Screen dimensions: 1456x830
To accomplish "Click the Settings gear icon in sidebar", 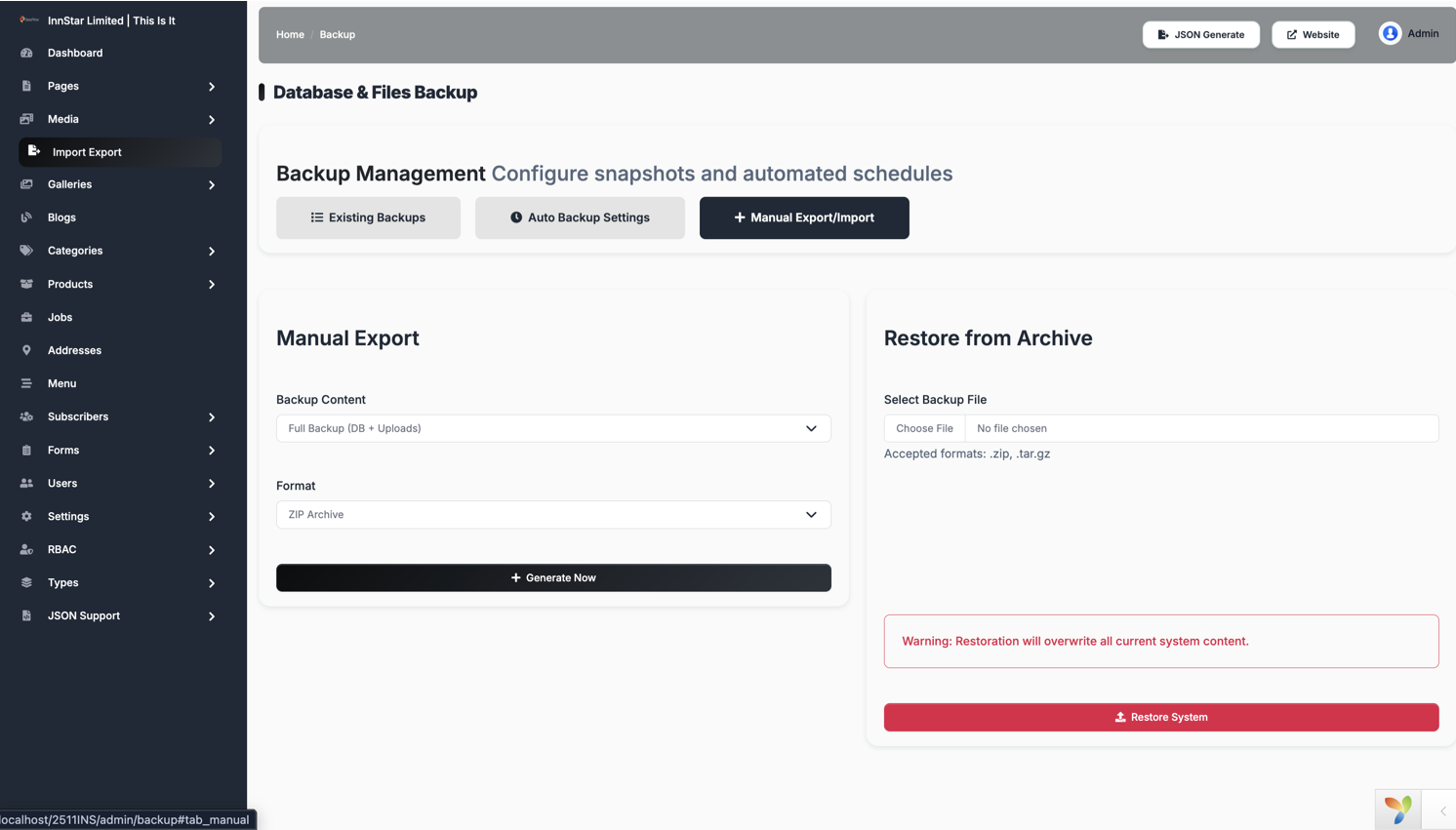I will [26, 516].
